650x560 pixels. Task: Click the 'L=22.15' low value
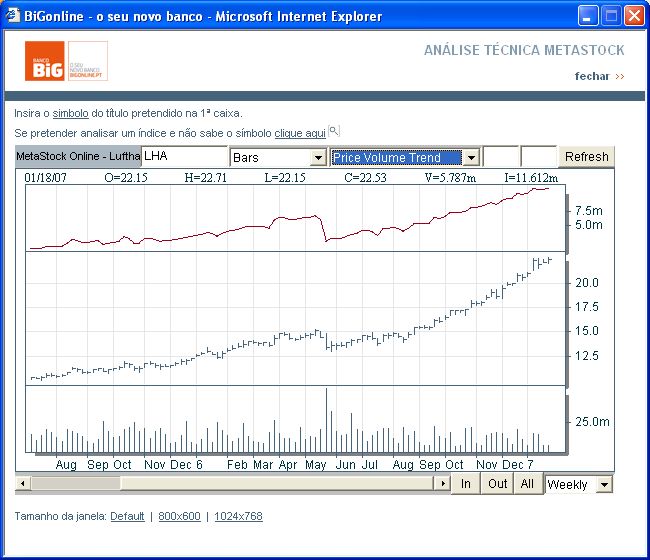[x=285, y=178]
